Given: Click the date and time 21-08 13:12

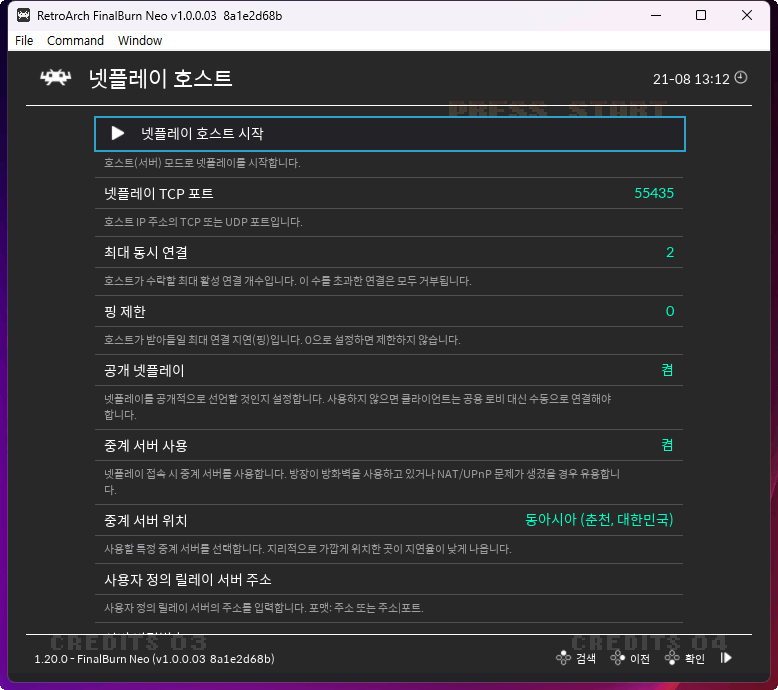Looking at the screenshot, I should click(x=691, y=79).
